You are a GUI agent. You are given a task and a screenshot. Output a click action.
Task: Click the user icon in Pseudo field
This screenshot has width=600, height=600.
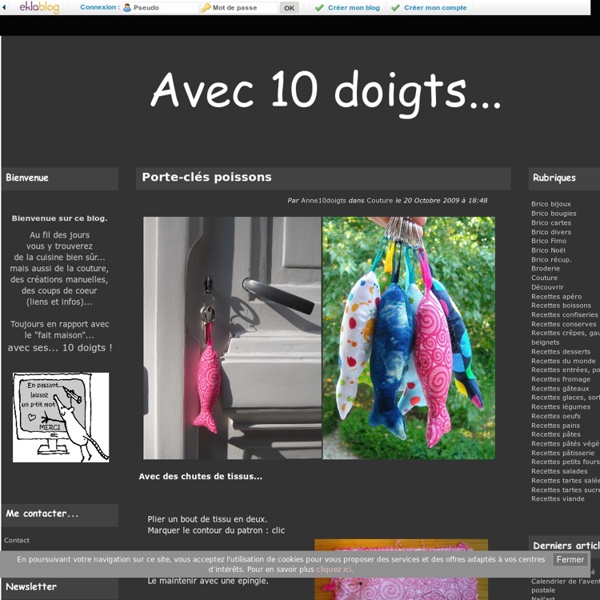pyautogui.click(x=127, y=7)
